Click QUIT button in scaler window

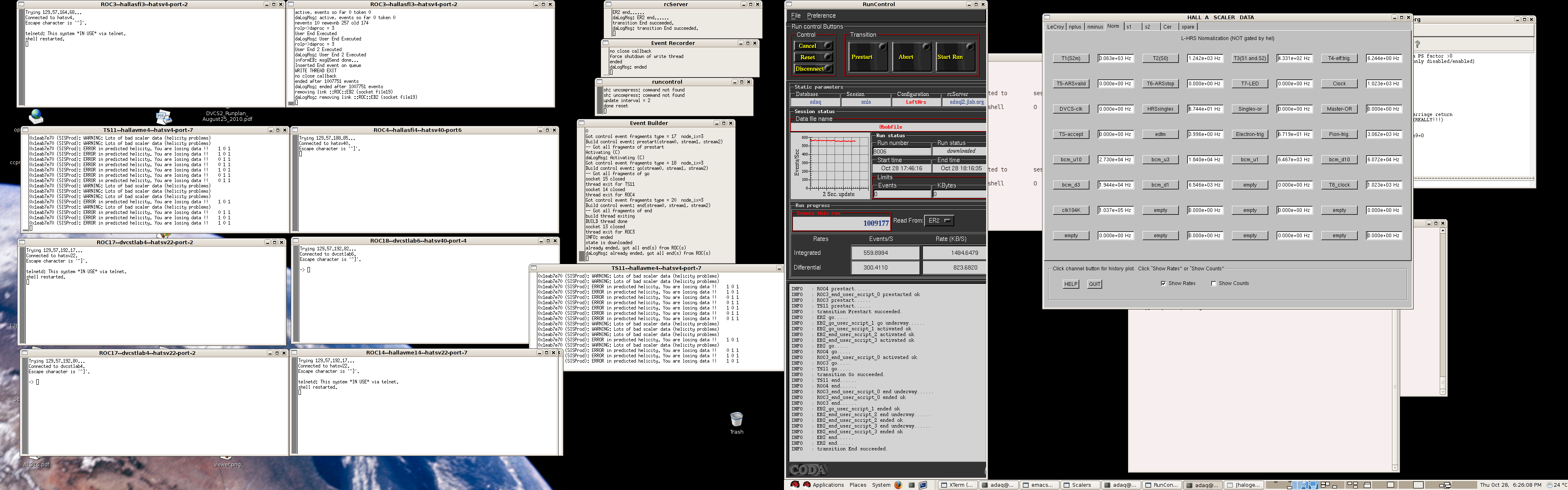coord(1094,284)
